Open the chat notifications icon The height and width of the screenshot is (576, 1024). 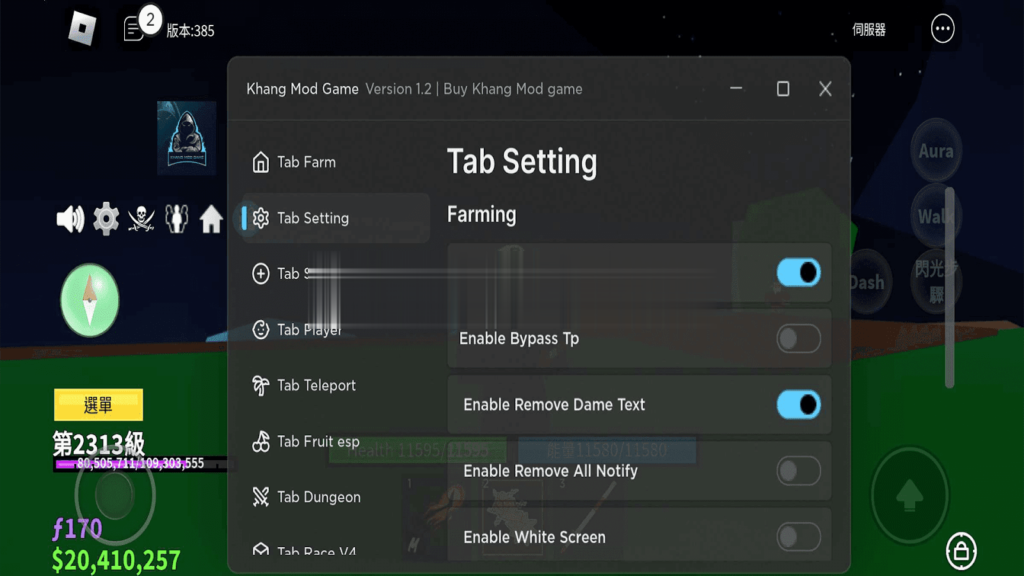(133, 29)
